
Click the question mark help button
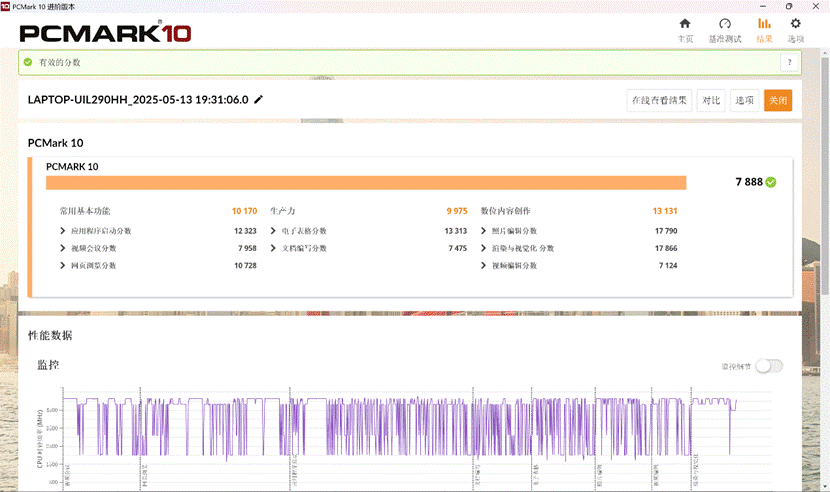coord(789,62)
